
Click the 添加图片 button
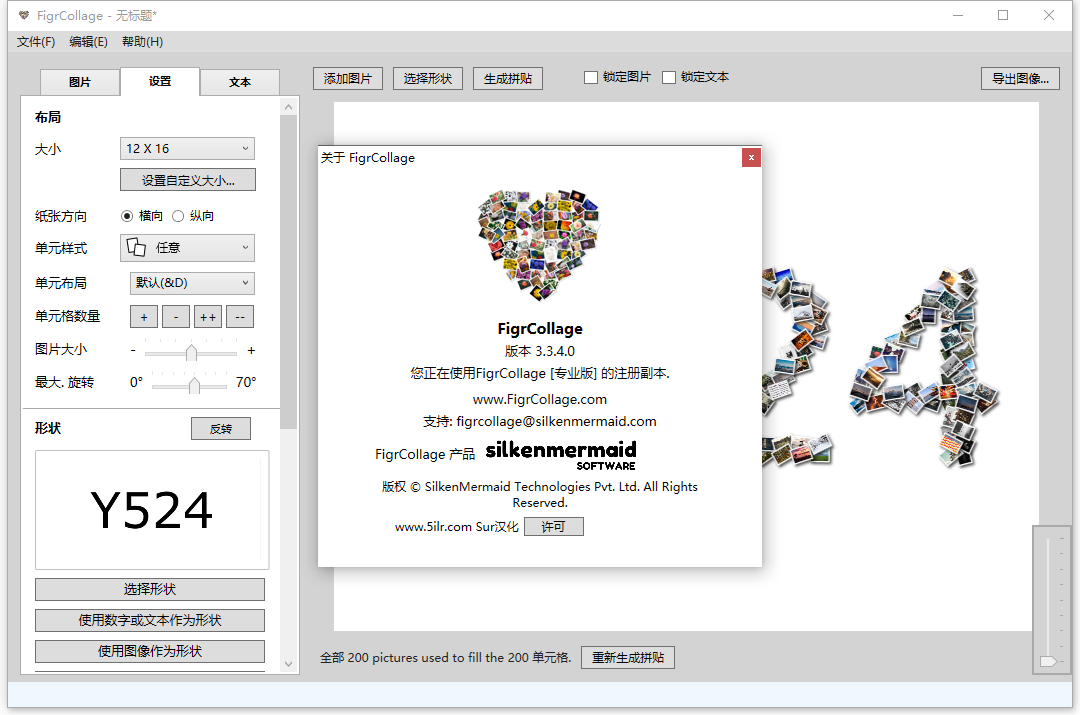348,79
